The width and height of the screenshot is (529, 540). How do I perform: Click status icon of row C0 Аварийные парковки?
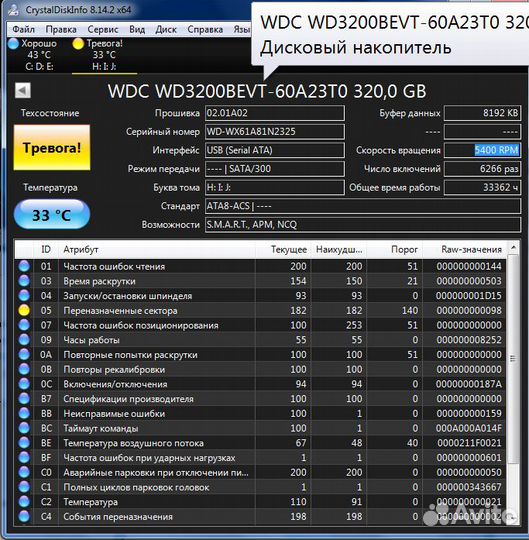tap(24, 472)
